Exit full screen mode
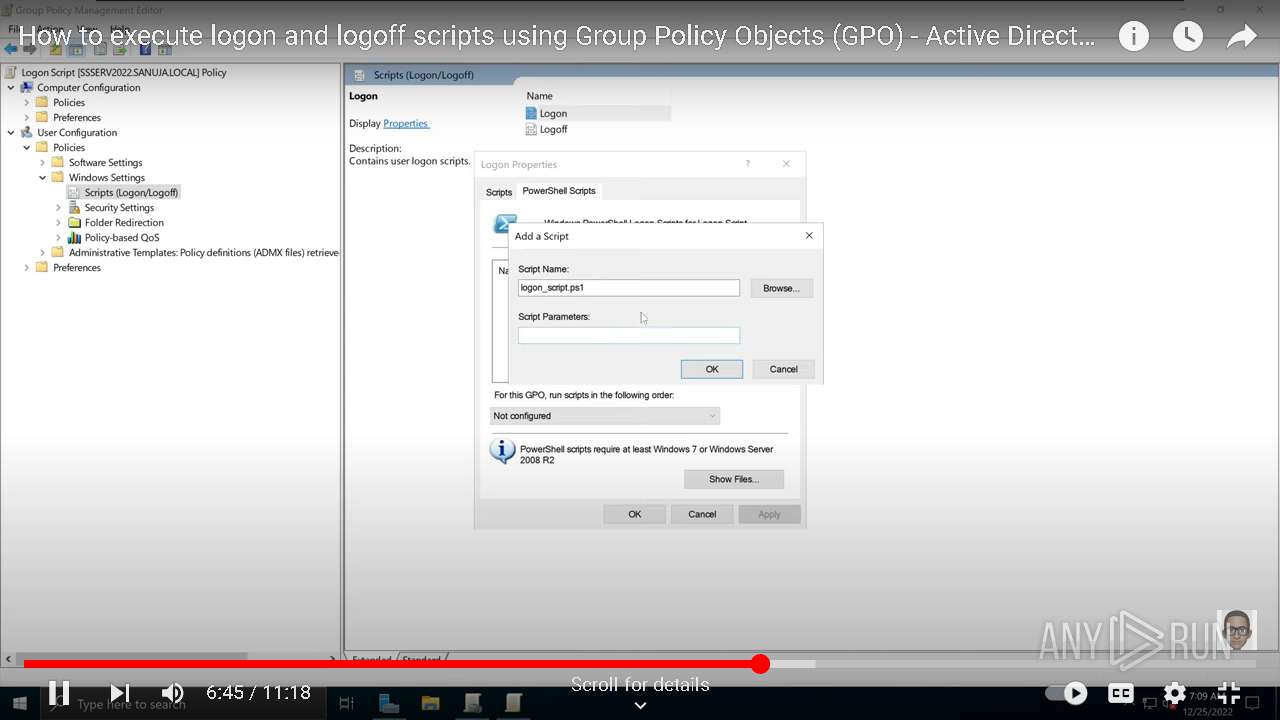Screen dimensions: 1280x720 pos(1229,693)
